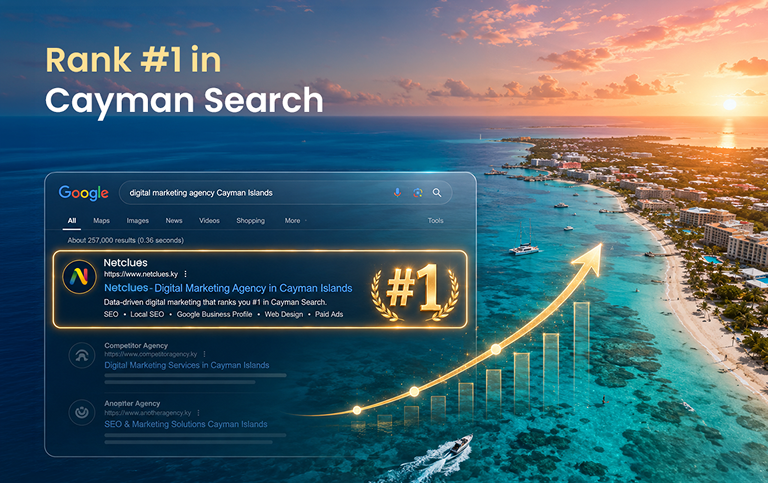Click the Google logo

coord(84,193)
